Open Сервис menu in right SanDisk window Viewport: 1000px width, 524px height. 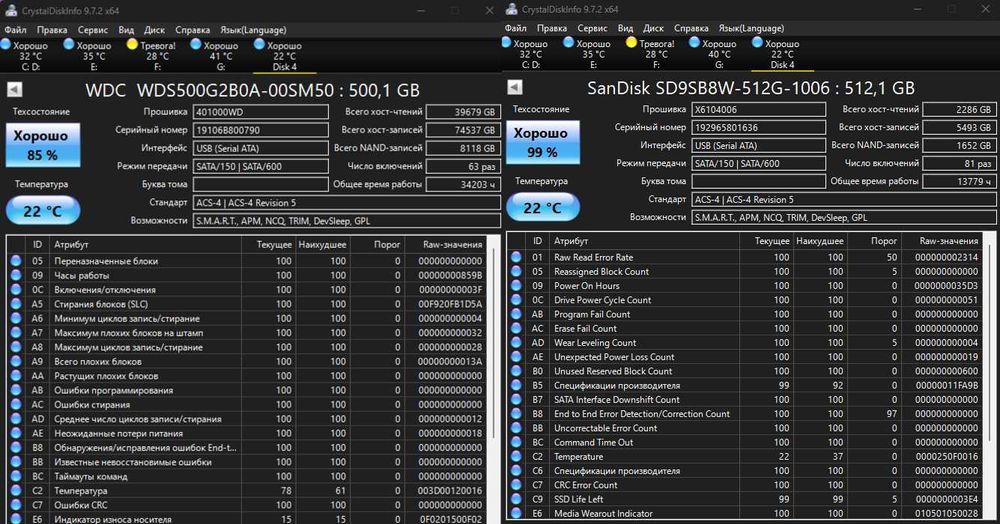click(x=592, y=28)
